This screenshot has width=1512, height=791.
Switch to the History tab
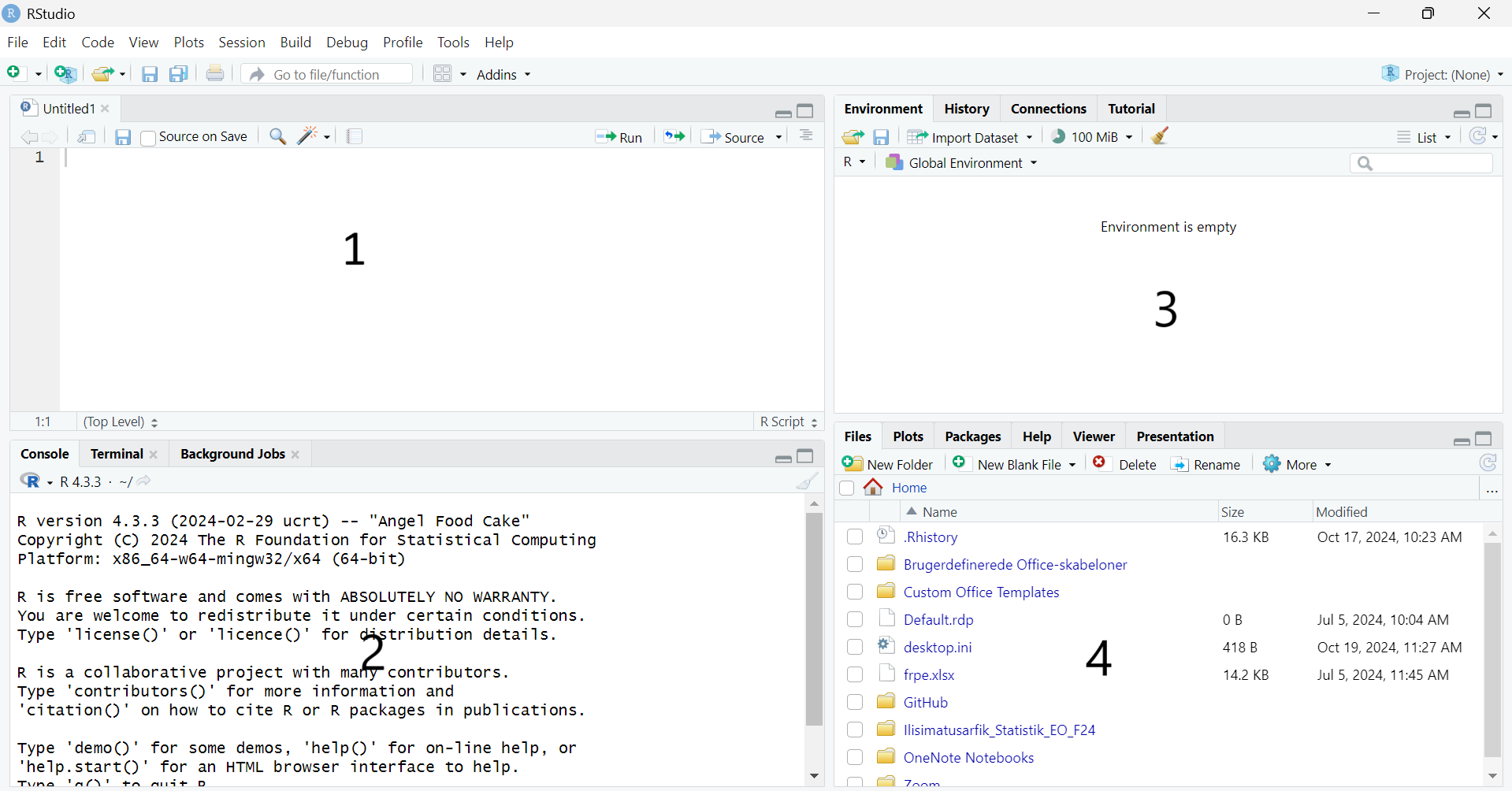coord(967,109)
